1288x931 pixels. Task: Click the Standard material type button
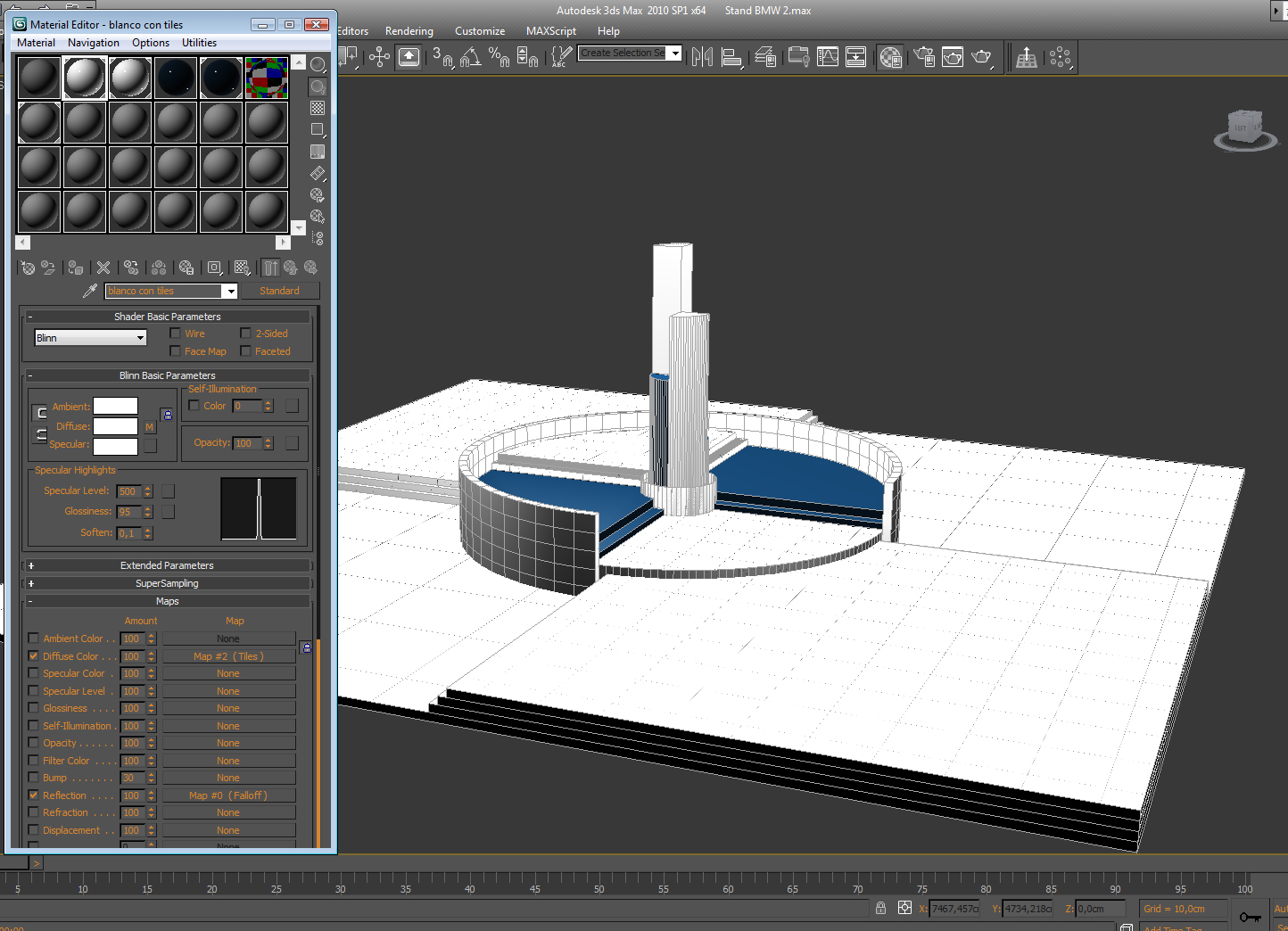279,291
